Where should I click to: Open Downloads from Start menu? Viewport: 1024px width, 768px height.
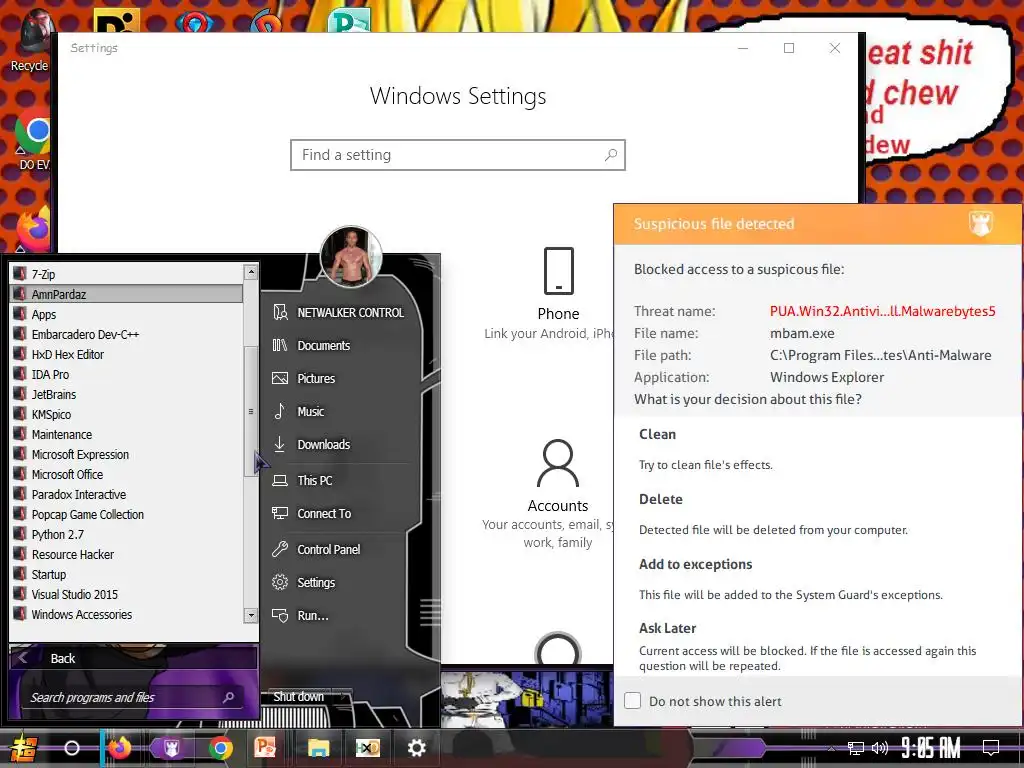point(340,445)
